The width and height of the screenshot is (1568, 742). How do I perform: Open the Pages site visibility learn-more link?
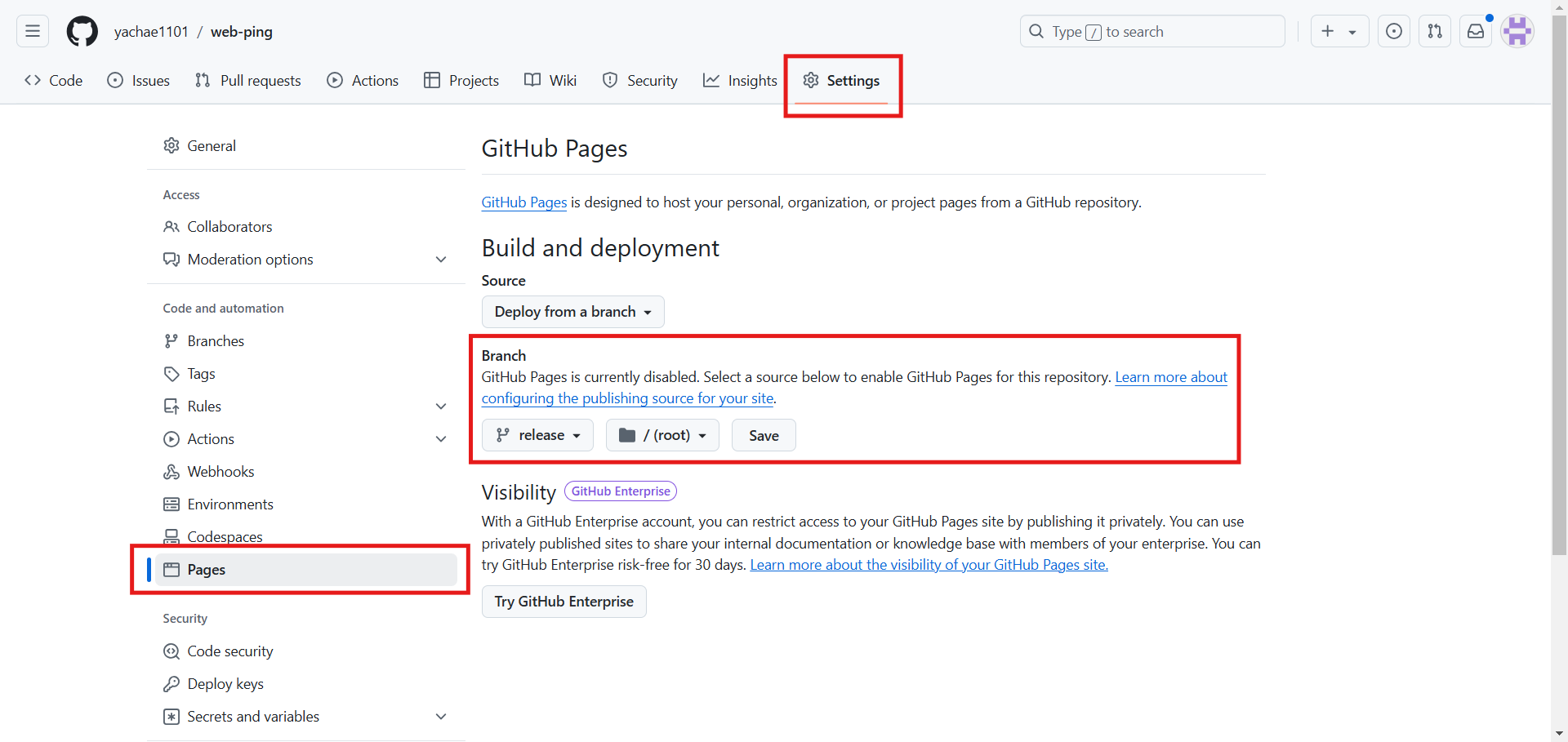click(929, 565)
